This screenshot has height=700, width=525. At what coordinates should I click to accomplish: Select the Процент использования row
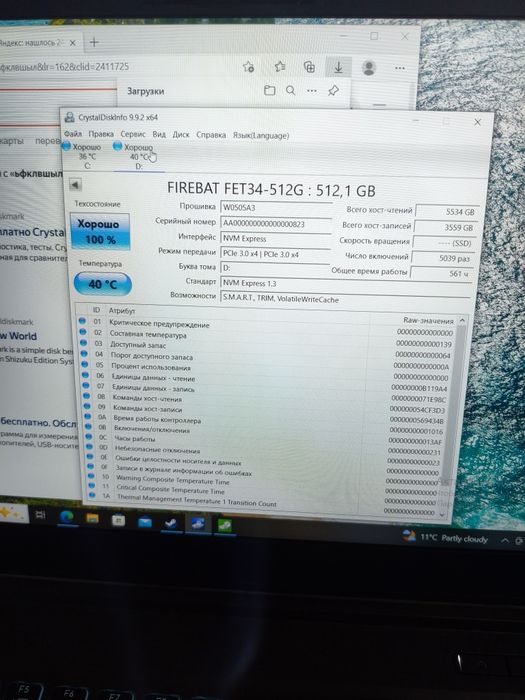pos(267,370)
